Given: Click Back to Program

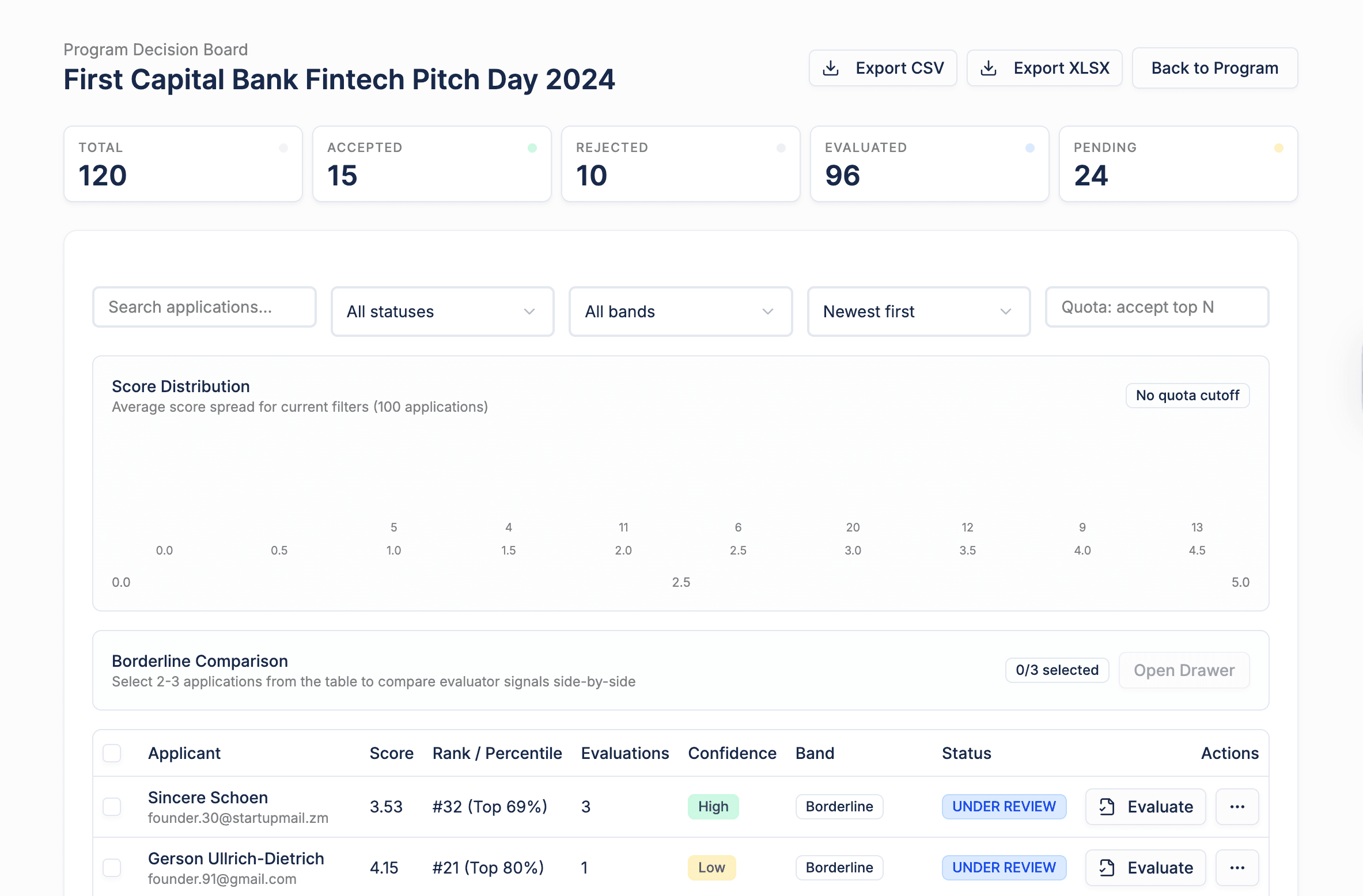Looking at the screenshot, I should point(1214,67).
